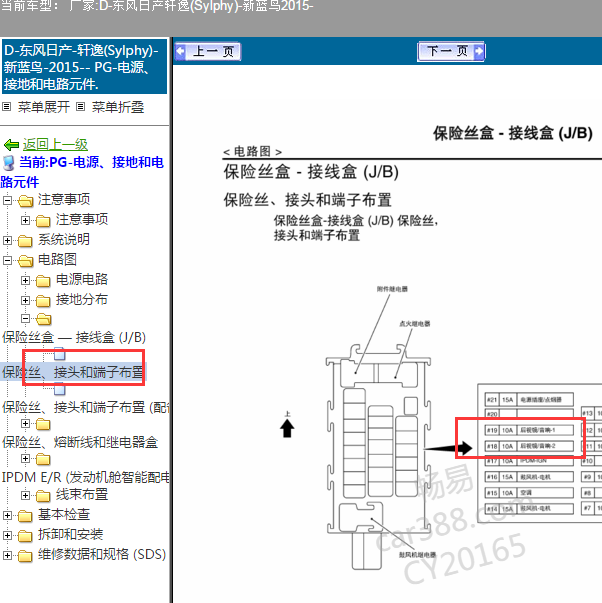602x603 pixels.
Task: Click folder icon beside 电源电路
Action: point(43,281)
